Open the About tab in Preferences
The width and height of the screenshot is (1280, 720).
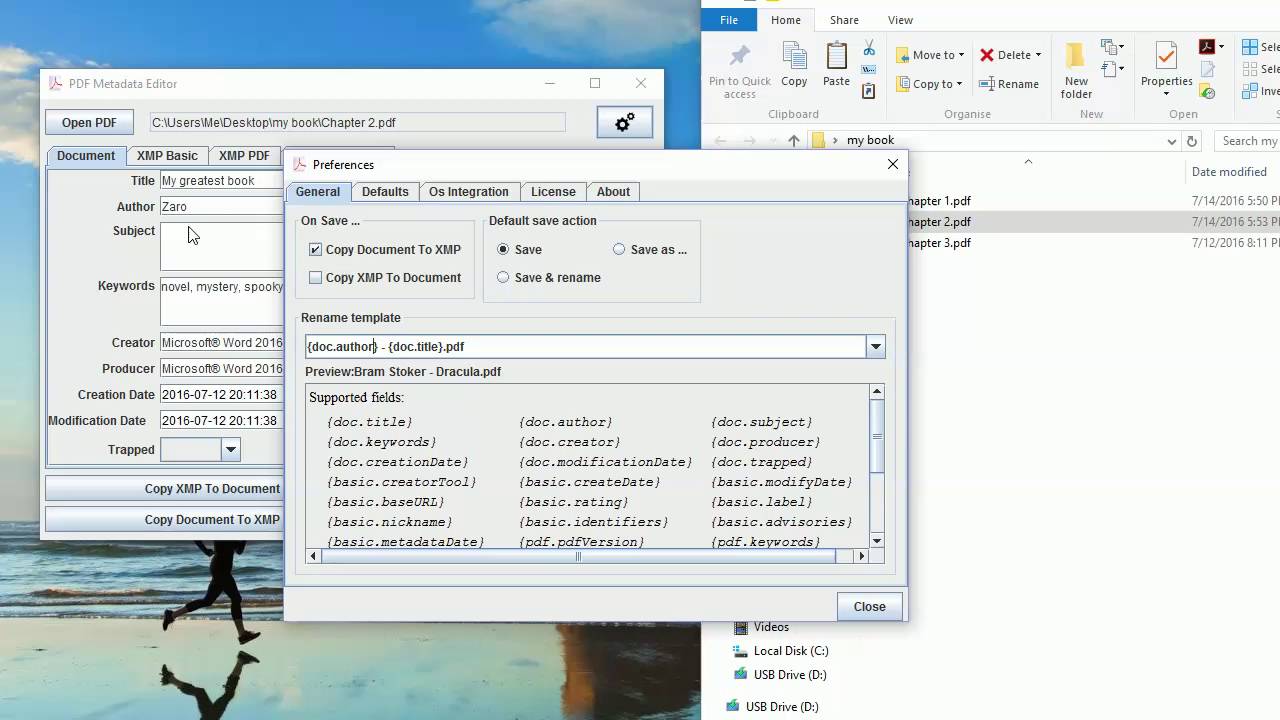(x=613, y=192)
